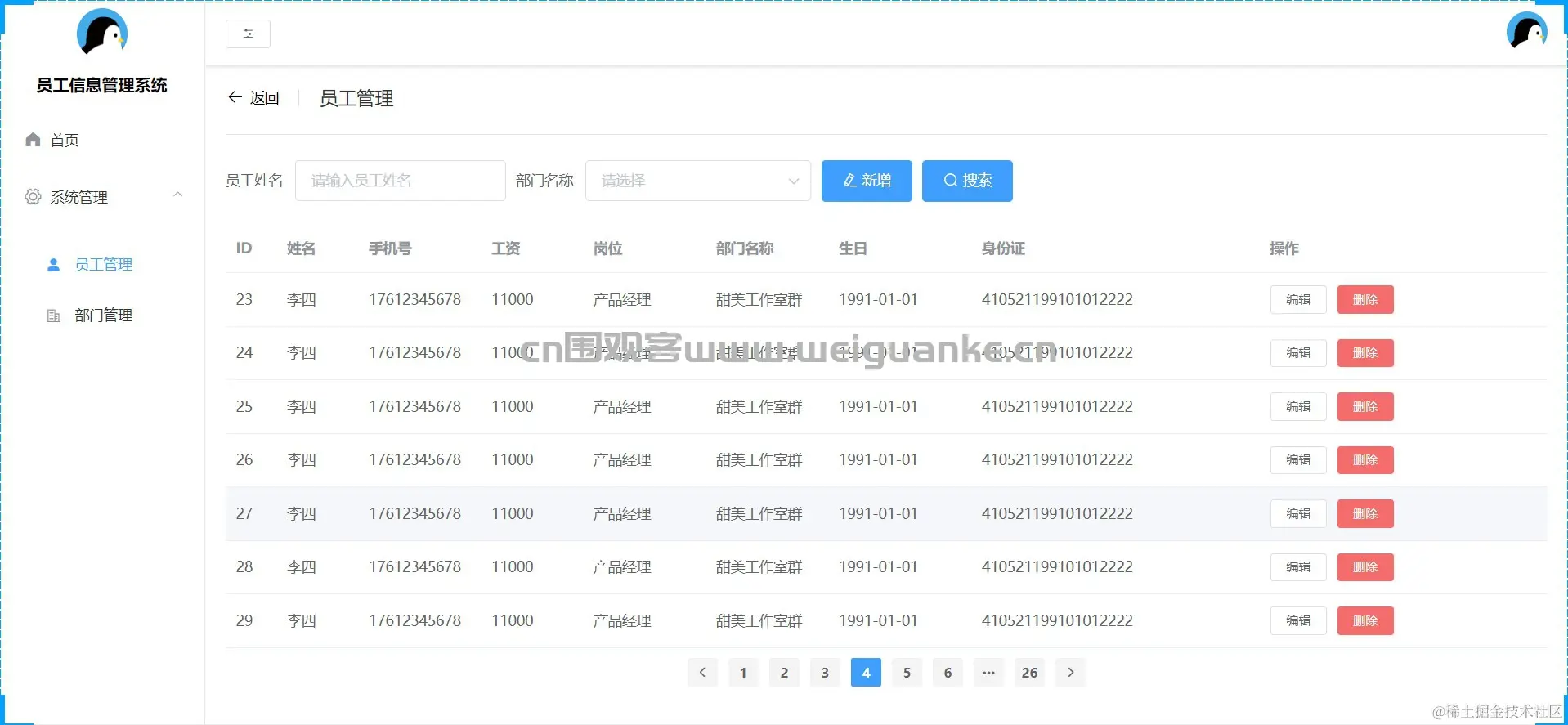
Task: Click the 返回 link
Action: tap(264, 98)
